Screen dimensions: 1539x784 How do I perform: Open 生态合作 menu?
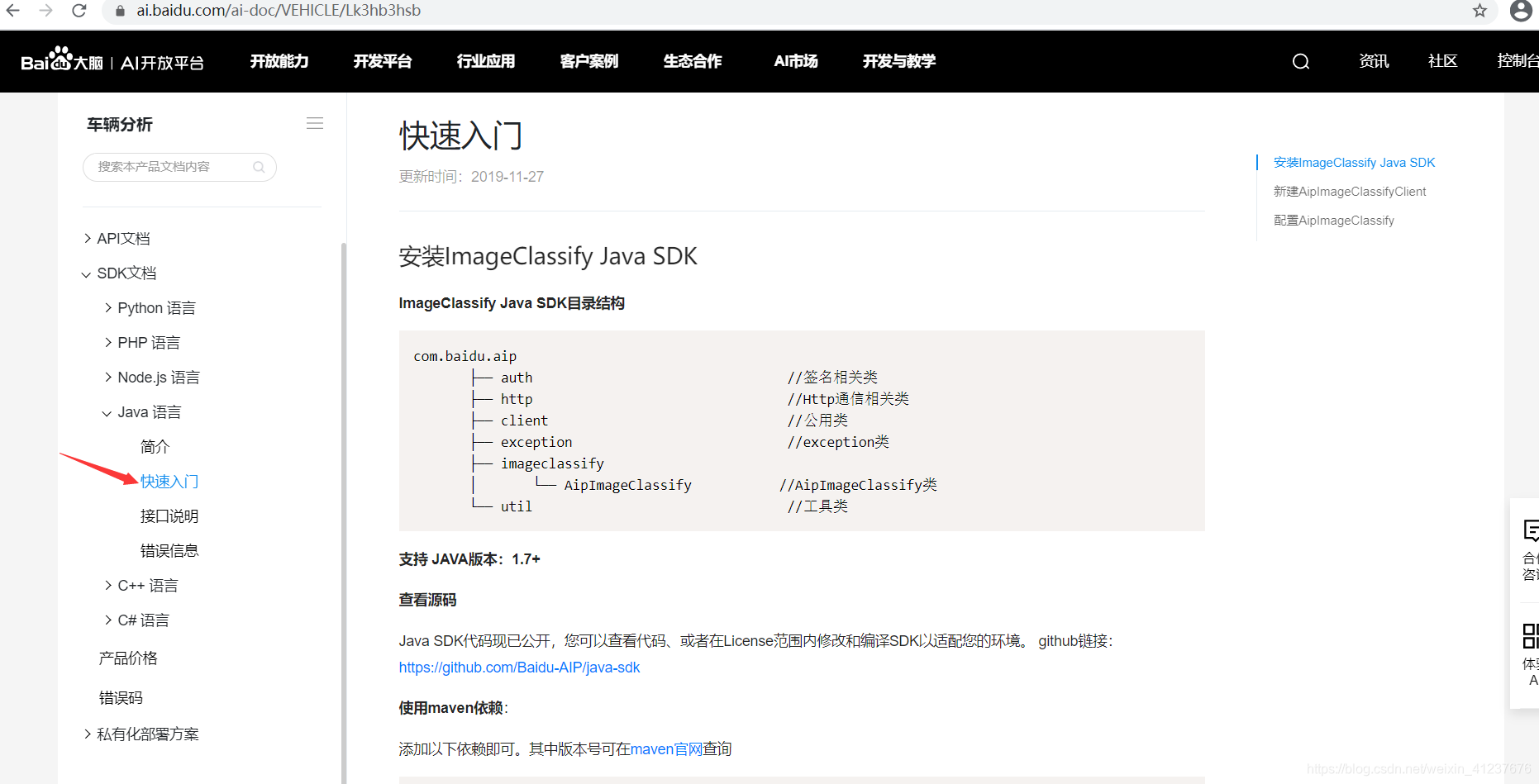pos(693,61)
